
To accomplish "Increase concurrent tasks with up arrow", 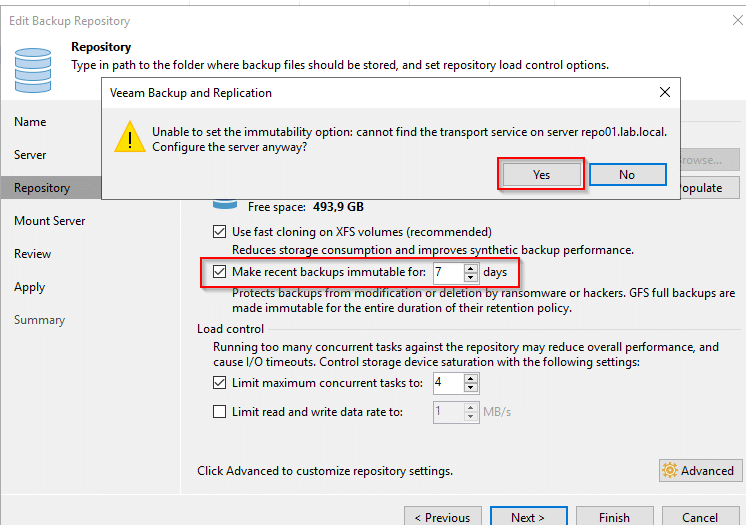I will [x=471, y=379].
